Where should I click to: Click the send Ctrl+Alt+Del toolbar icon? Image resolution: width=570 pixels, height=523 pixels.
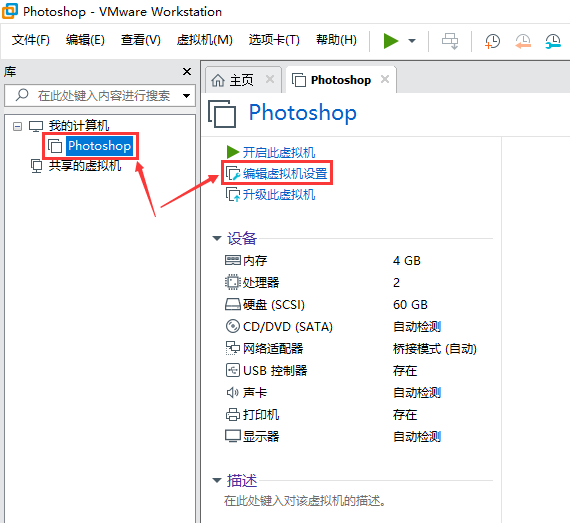pyautogui.click(x=450, y=41)
